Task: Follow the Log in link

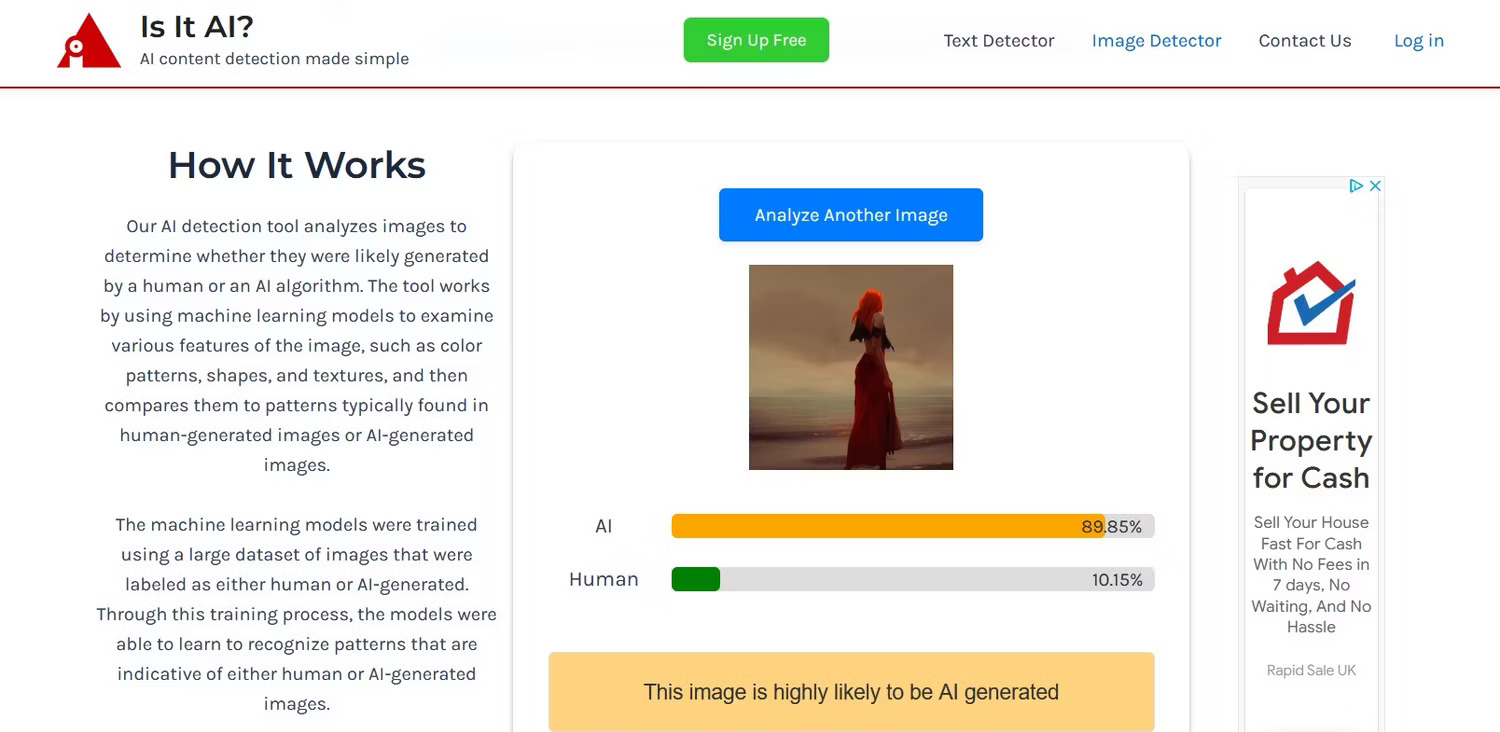Action: pyautogui.click(x=1419, y=41)
